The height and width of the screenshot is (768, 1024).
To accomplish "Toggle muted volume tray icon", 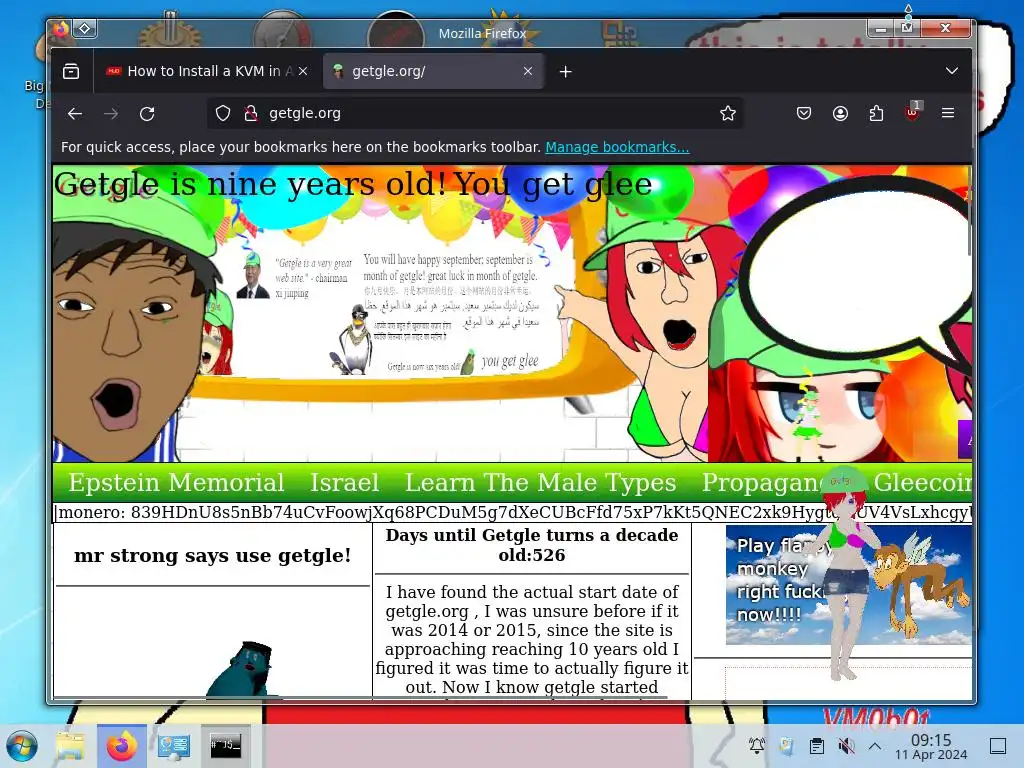I will 846,746.
